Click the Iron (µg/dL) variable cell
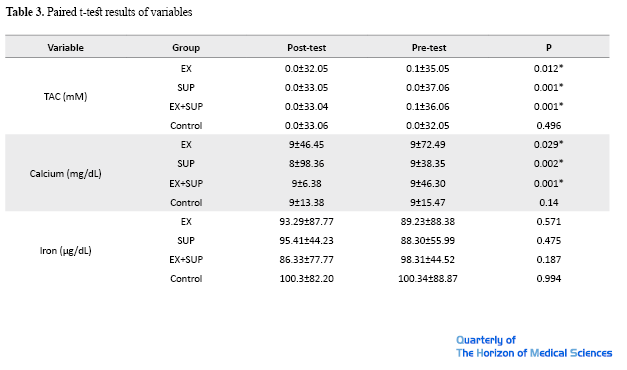 tap(66, 251)
